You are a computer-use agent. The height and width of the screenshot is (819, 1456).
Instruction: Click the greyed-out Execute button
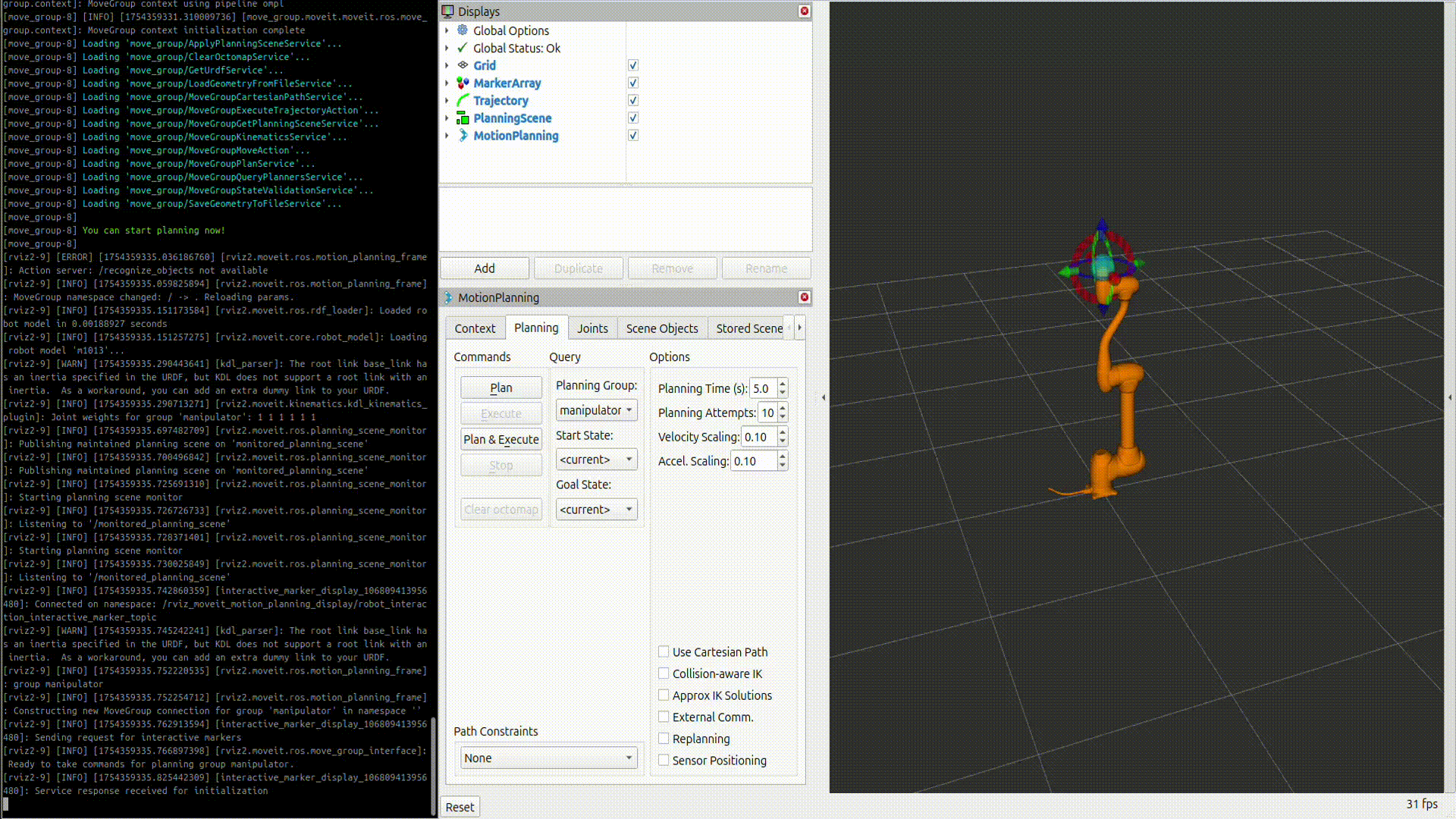pos(501,413)
